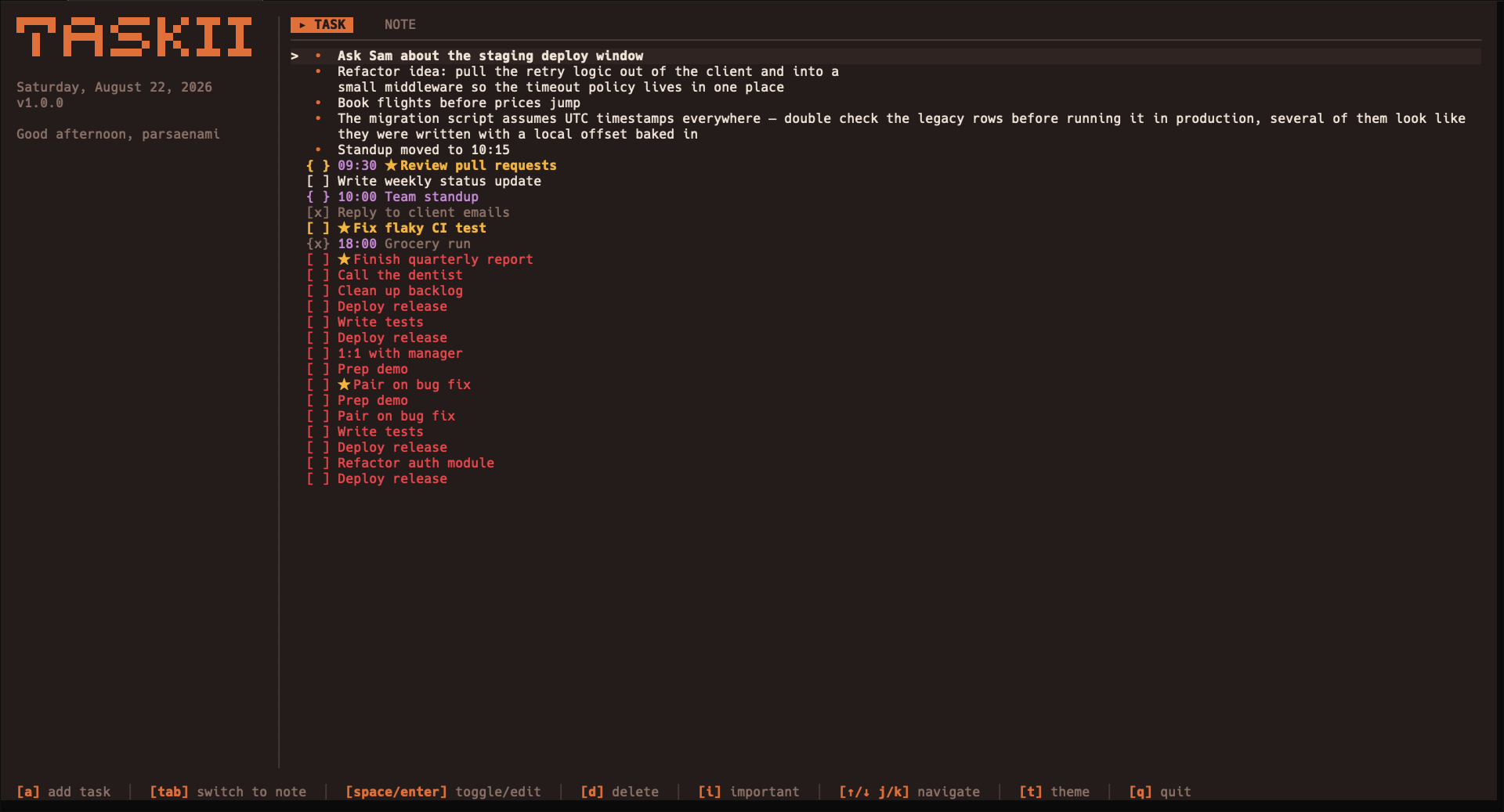Click the star beside starred Pair on bug fix
This screenshot has height=812, width=1504.
[x=344, y=384]
